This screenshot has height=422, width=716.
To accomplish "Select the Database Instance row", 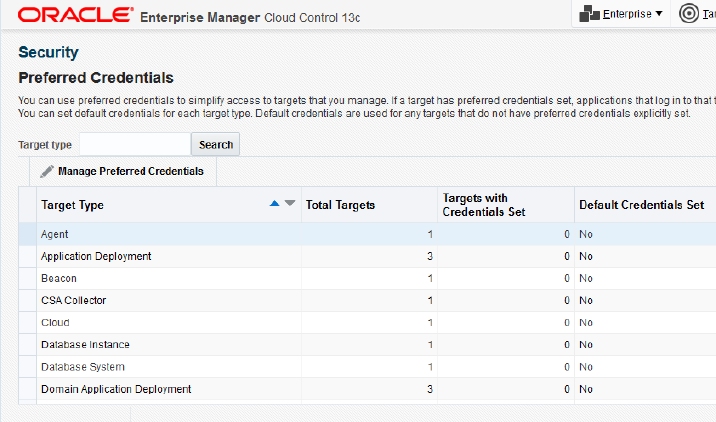I will pos(367,345).
